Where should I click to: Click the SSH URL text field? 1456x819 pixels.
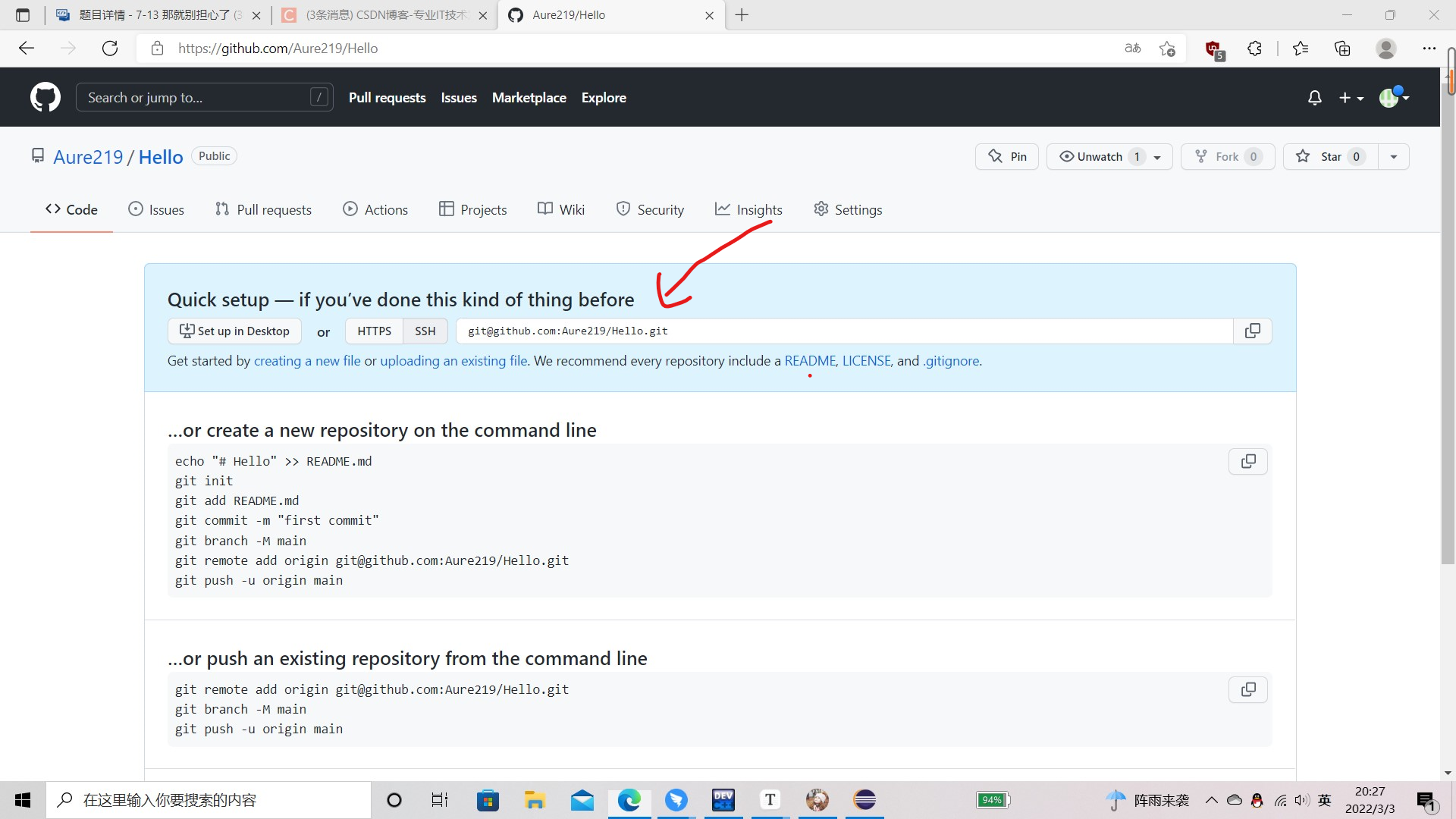[845, 331]
